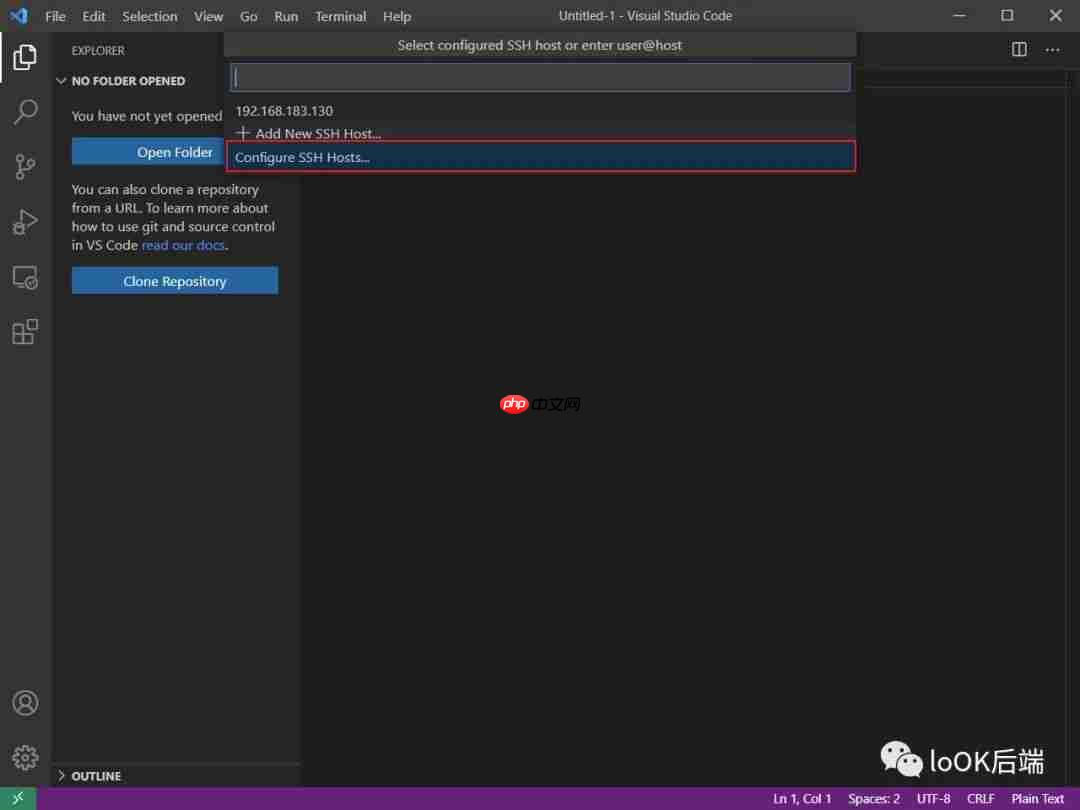Click the green remote indicator in status bar
This screenshot has height=810, width=1080.
point(17,798)
